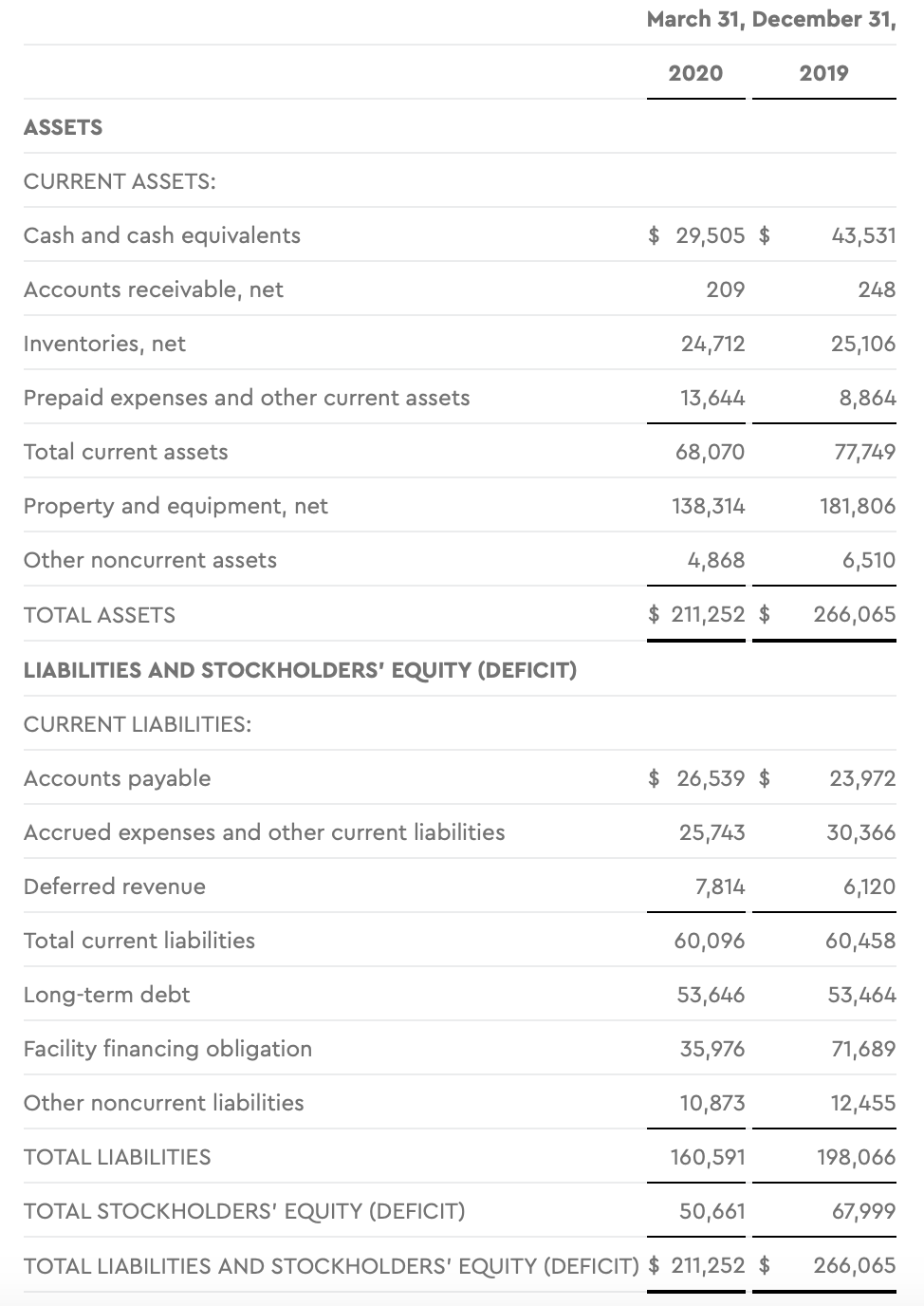Select the Liabilities and Stockholders' Equity heading
This screenshot has width=924, height=1306.
tap(300, 670)
